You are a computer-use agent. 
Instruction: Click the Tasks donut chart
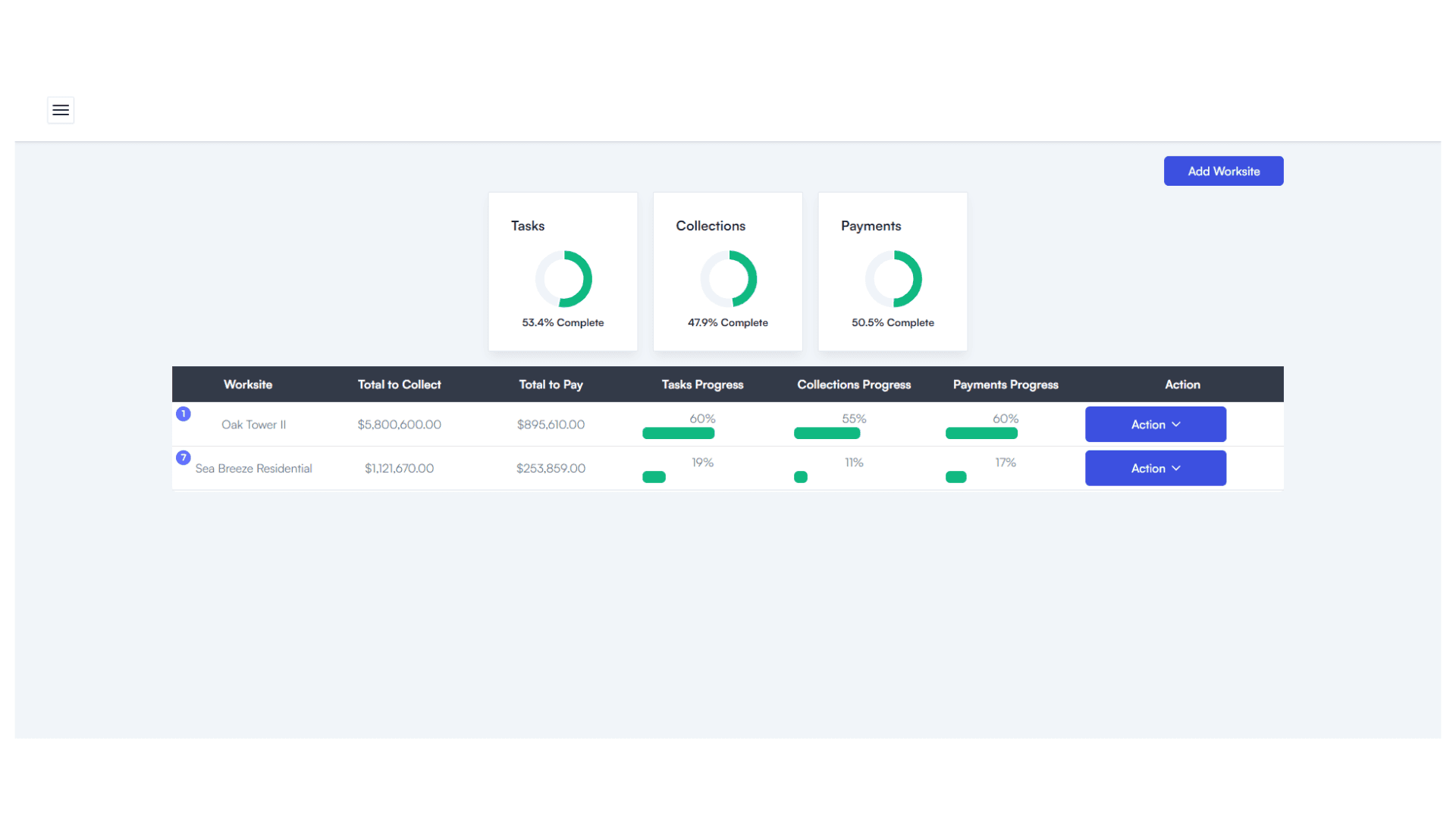click(x=563, y=279)
